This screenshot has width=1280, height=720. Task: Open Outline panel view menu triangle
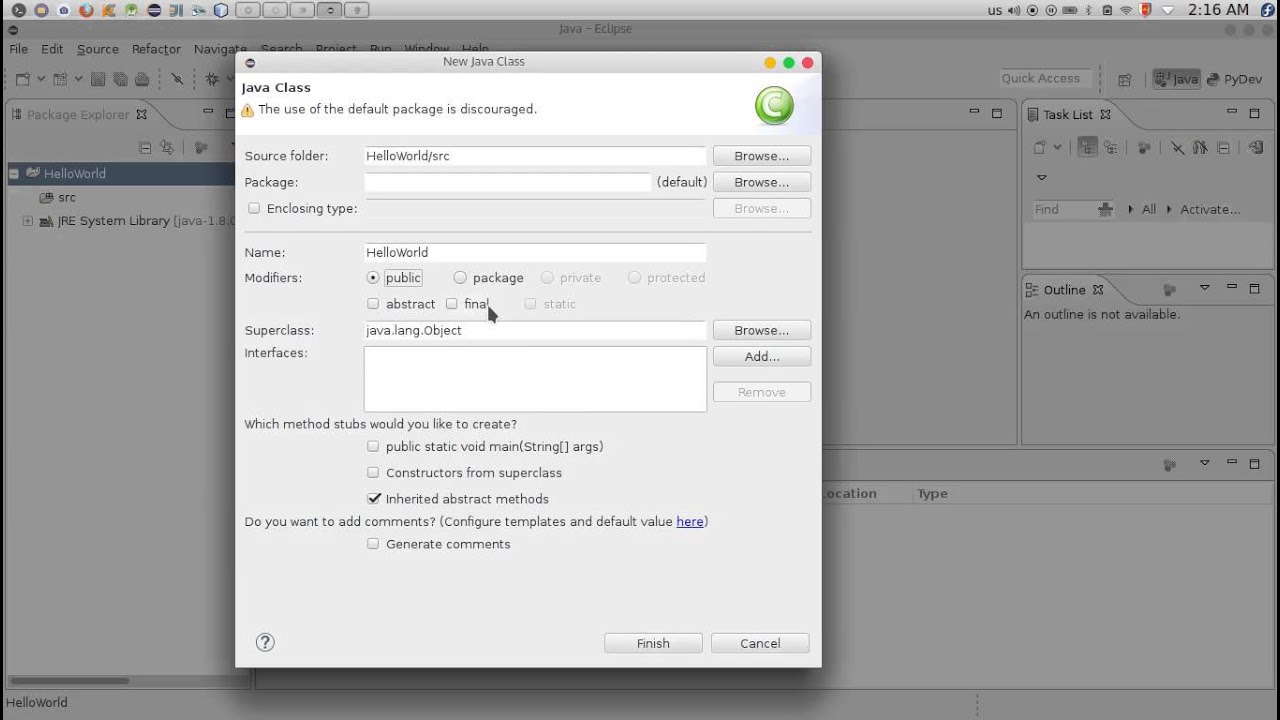point(1205,289)
